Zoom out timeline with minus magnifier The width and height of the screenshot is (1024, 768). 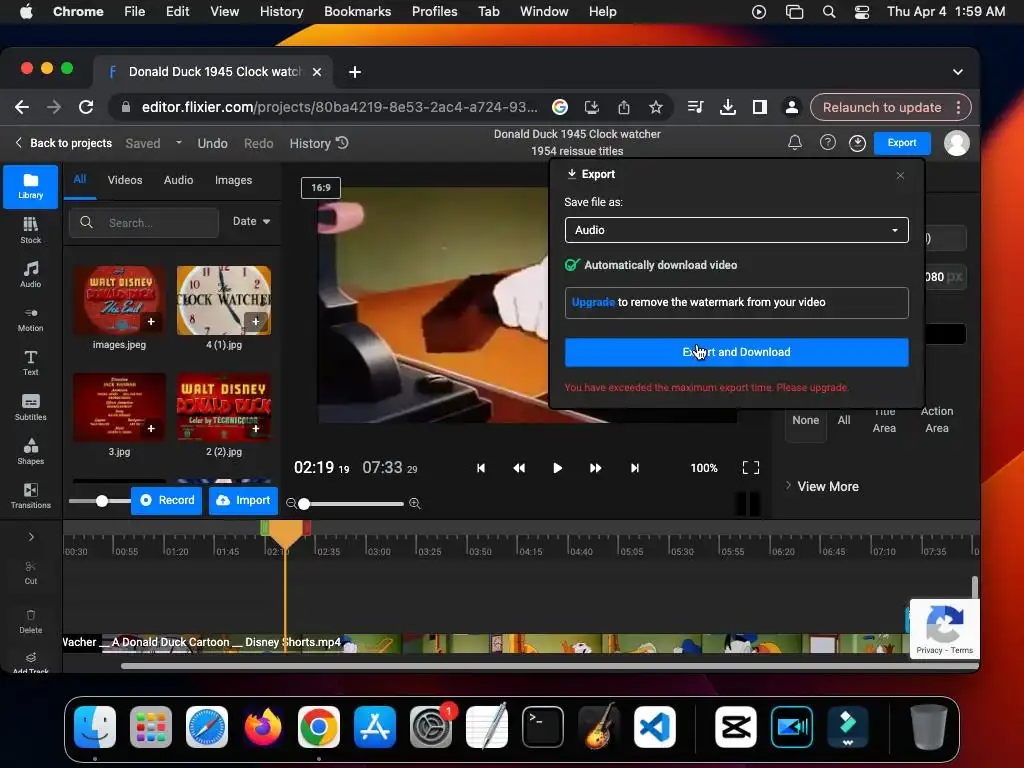point(291,504)
